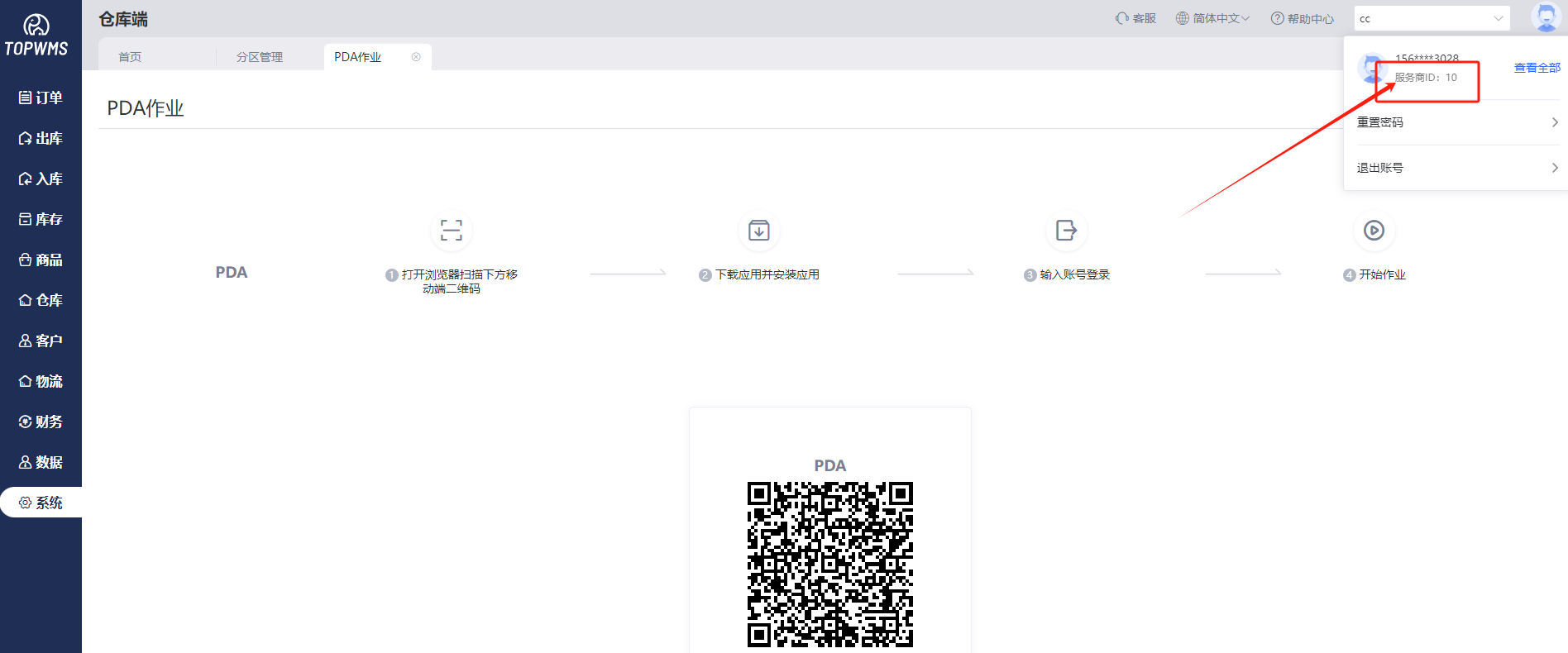Select 退出账号 to log out

(x=1456, y=168)
